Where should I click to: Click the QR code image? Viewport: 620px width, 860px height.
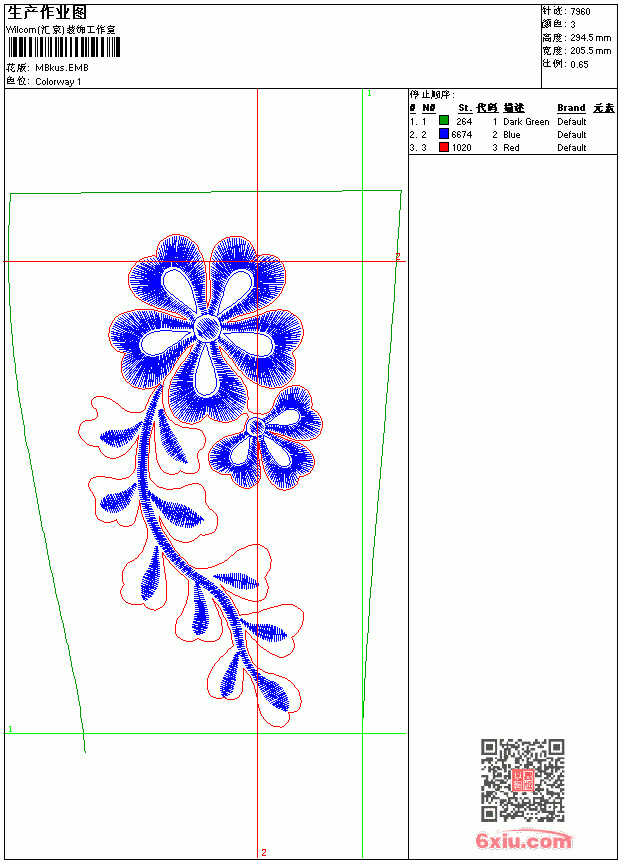(523, 780)
